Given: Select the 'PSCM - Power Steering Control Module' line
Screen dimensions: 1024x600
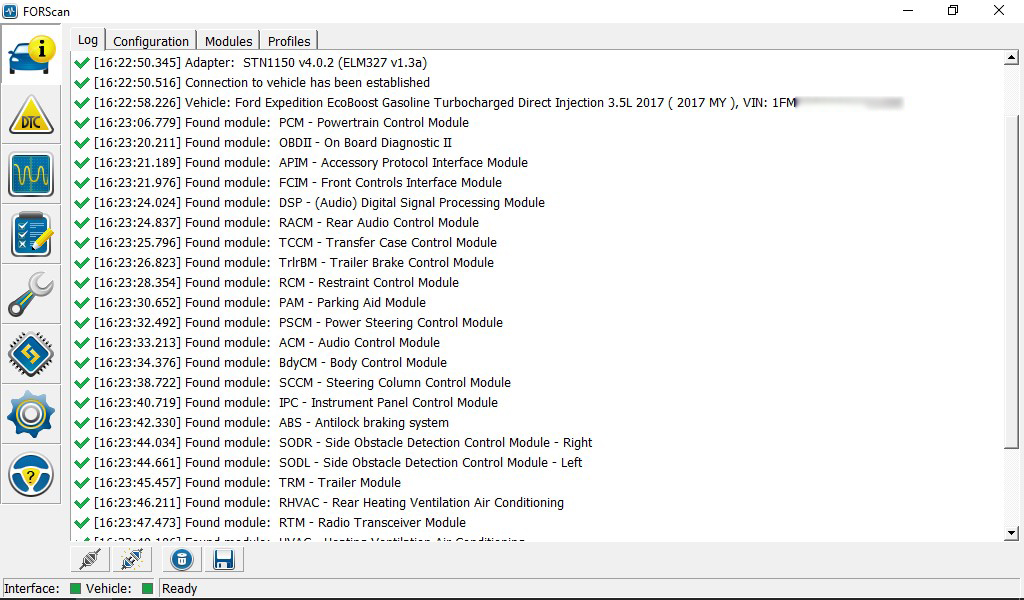Looking at the screenshot, I should point(289,323).
